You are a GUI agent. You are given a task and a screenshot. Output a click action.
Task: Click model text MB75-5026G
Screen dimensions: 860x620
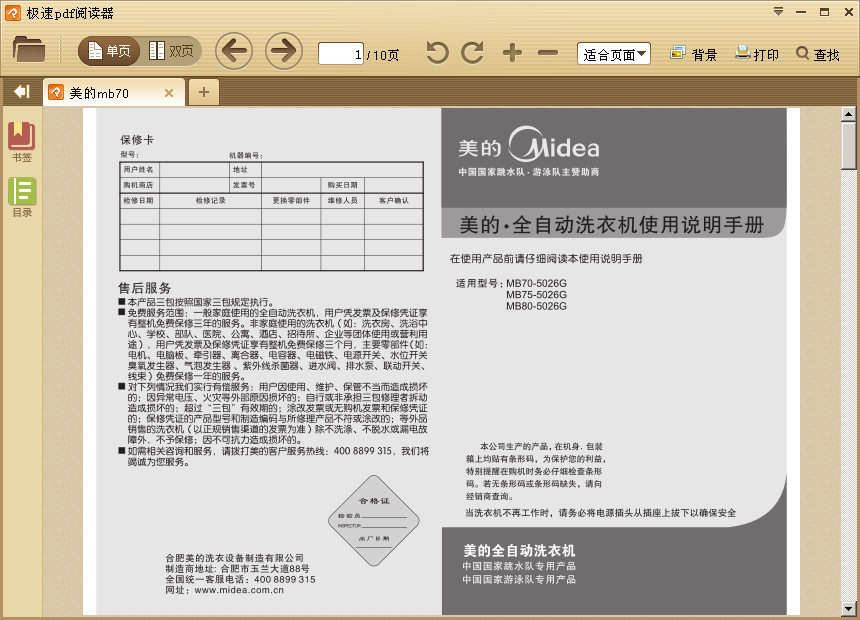click(536, 295)
